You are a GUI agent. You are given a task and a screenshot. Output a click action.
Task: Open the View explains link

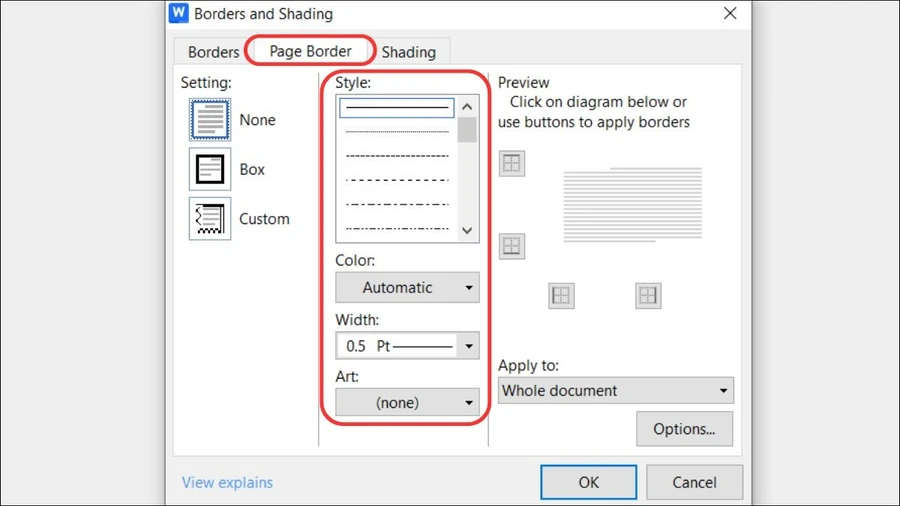(x=227, y=482)
